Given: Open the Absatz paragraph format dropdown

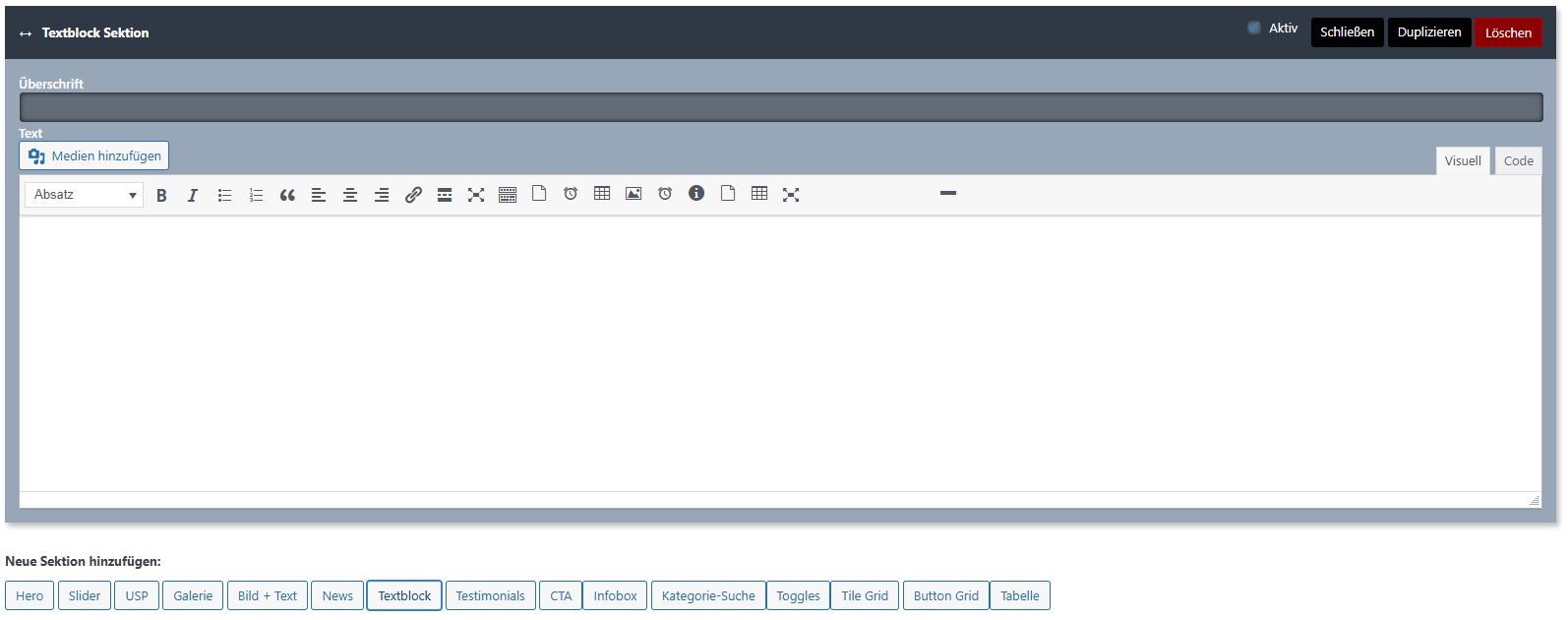Looking at the screenshot, I should (84, 195).
